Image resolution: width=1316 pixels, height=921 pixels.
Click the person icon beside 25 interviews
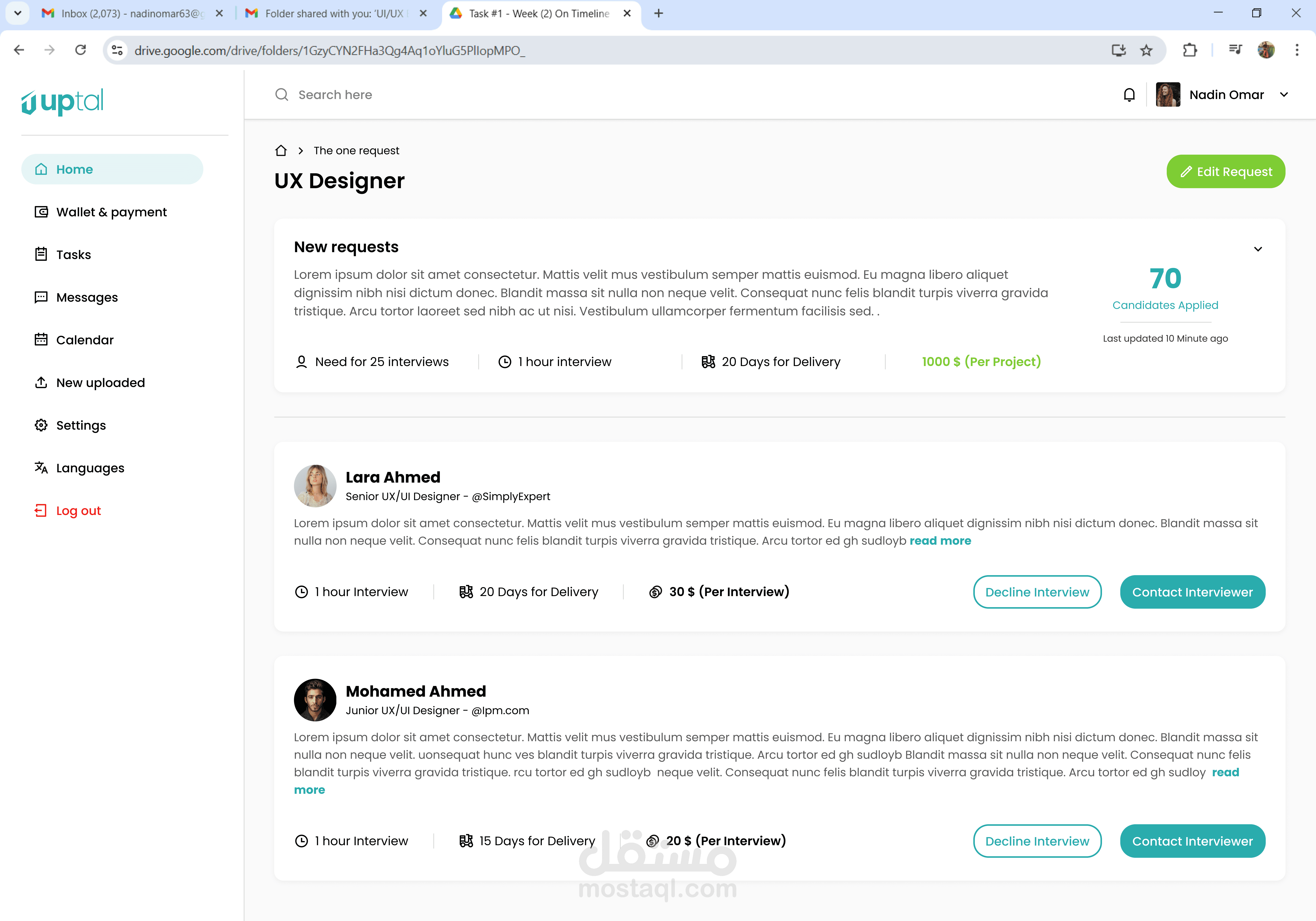301,362
